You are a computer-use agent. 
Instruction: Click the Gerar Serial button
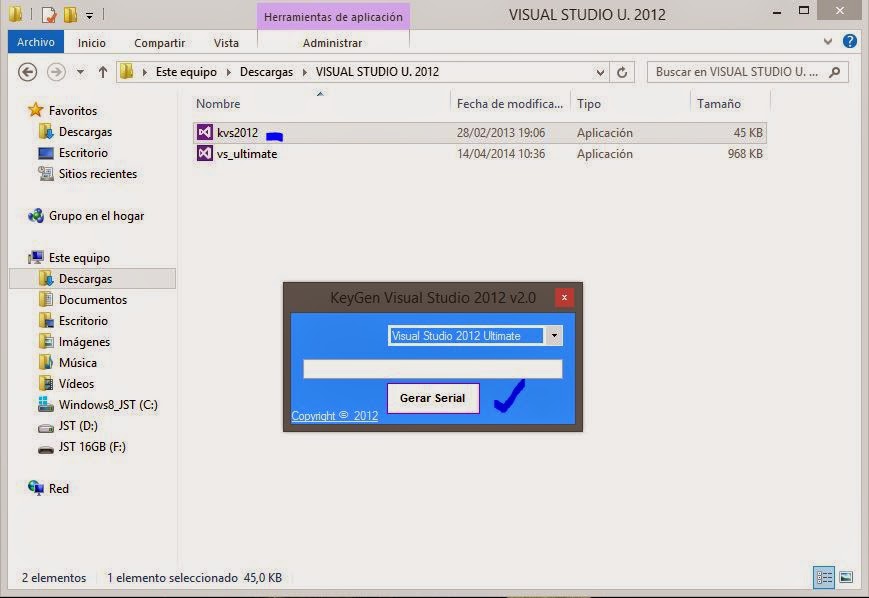tap(432, 398)
